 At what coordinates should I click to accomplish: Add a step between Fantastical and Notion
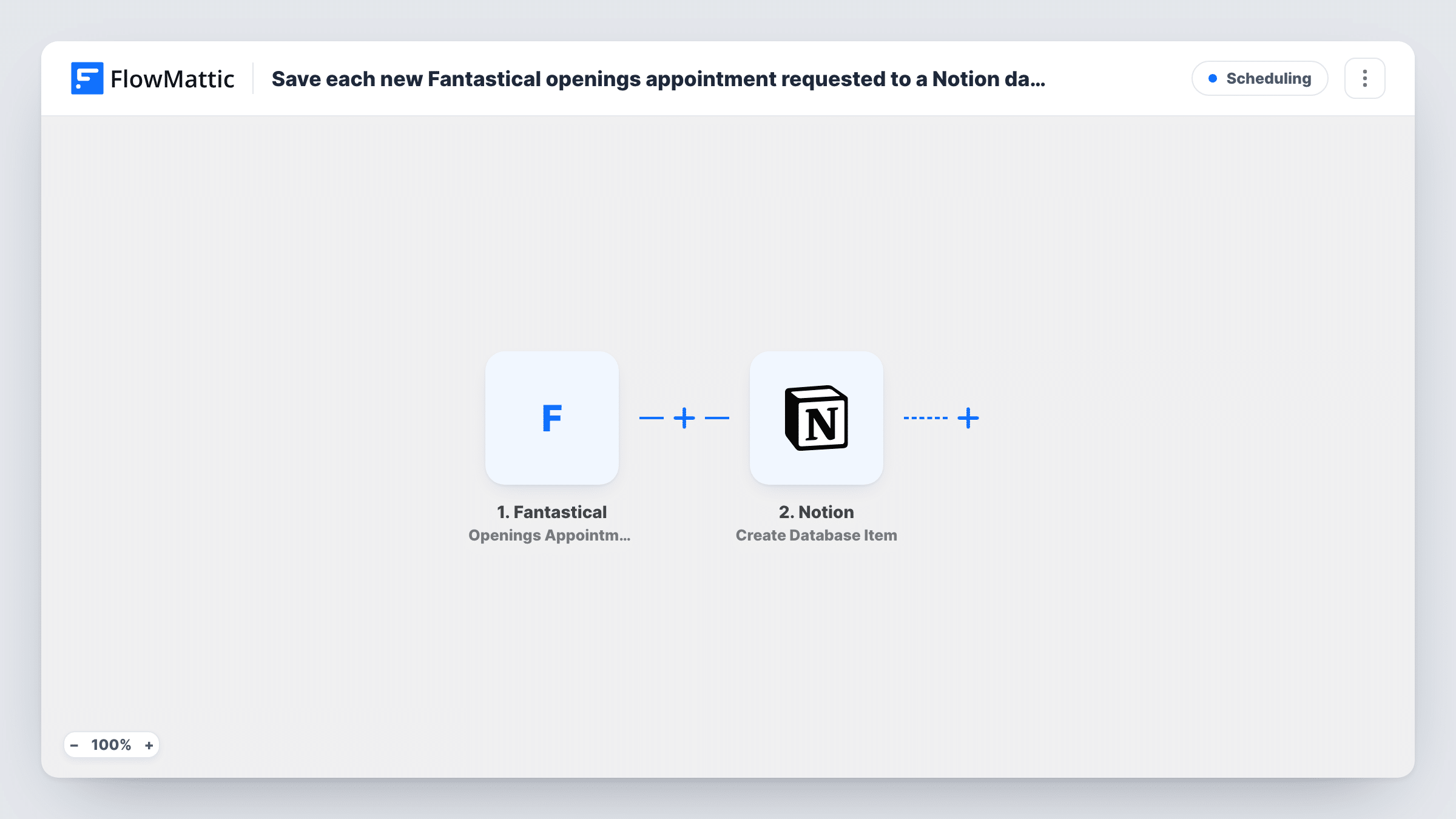tap(684, 418)
